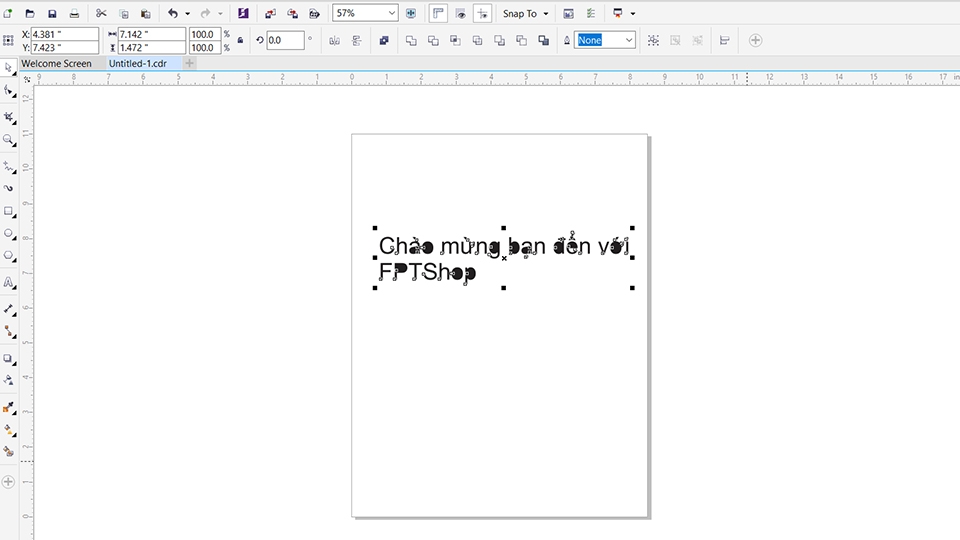Click the Trim shaping icon
This screenshot has height=540, width=960.
433,40
